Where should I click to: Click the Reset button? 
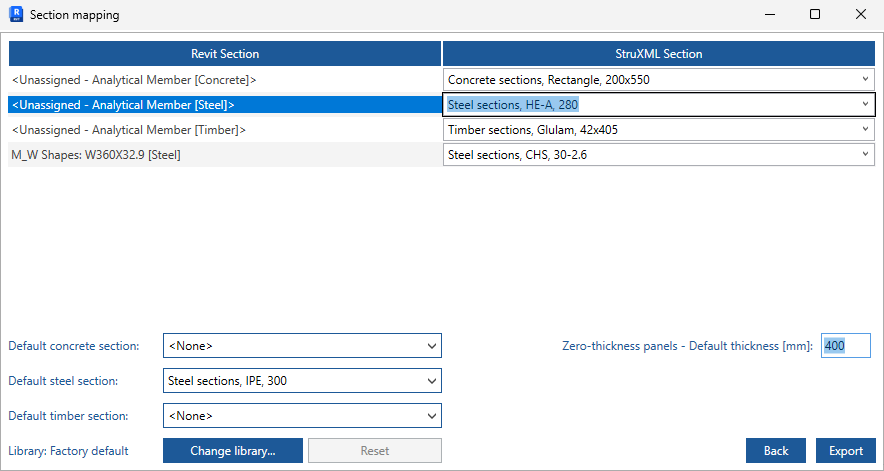click(x=375, y=451)
